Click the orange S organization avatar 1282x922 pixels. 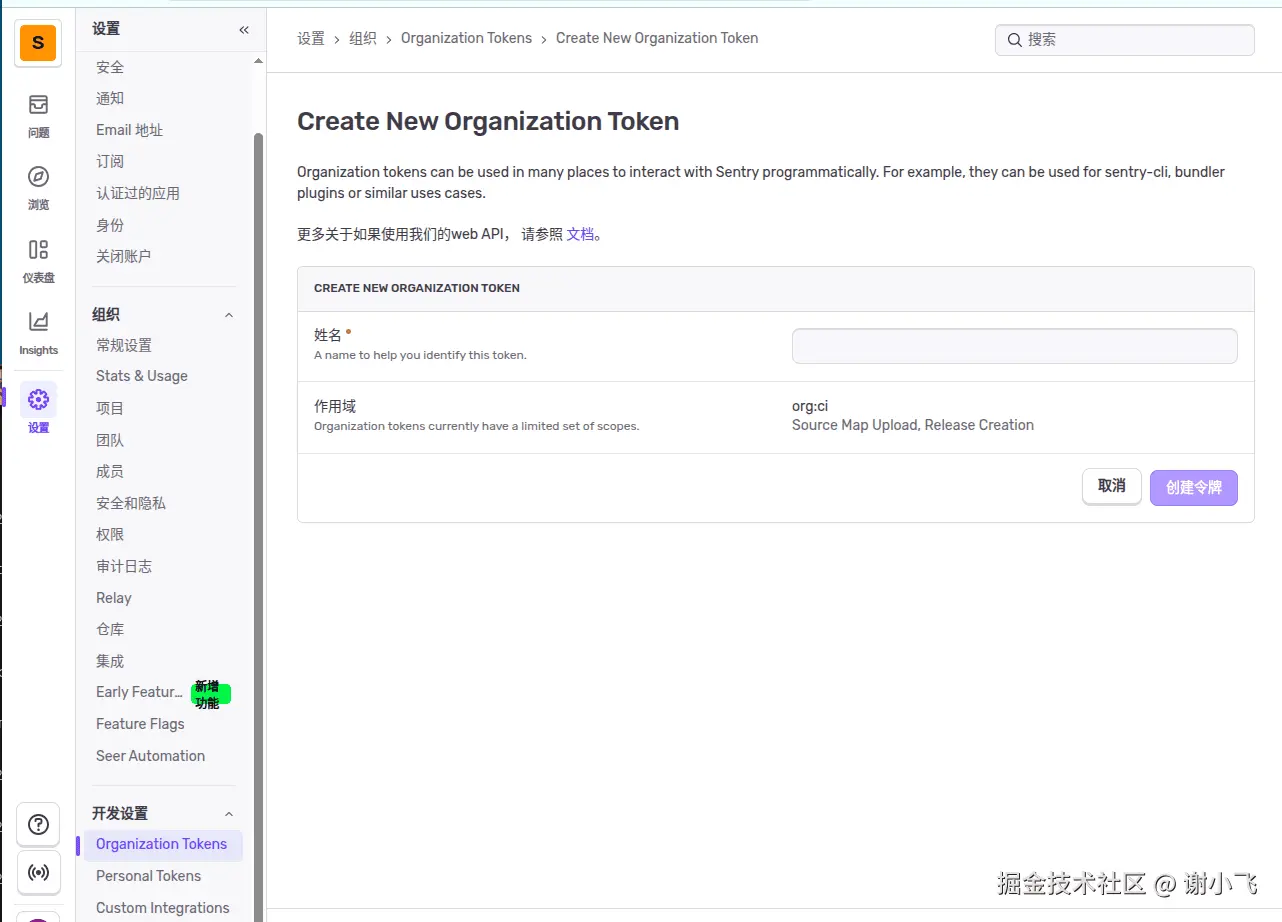click(37, 43)
